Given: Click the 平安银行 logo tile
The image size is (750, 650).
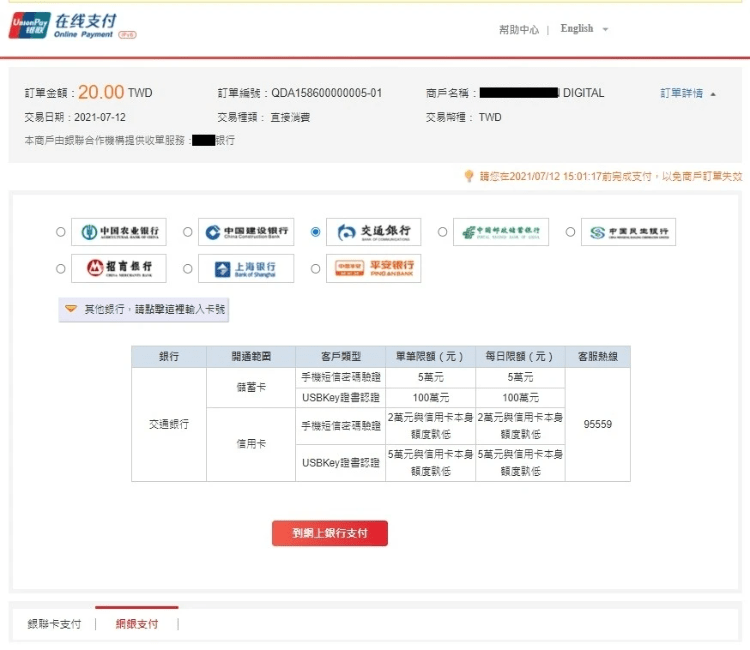Looking at the screenshot, I should pos(374,268).
